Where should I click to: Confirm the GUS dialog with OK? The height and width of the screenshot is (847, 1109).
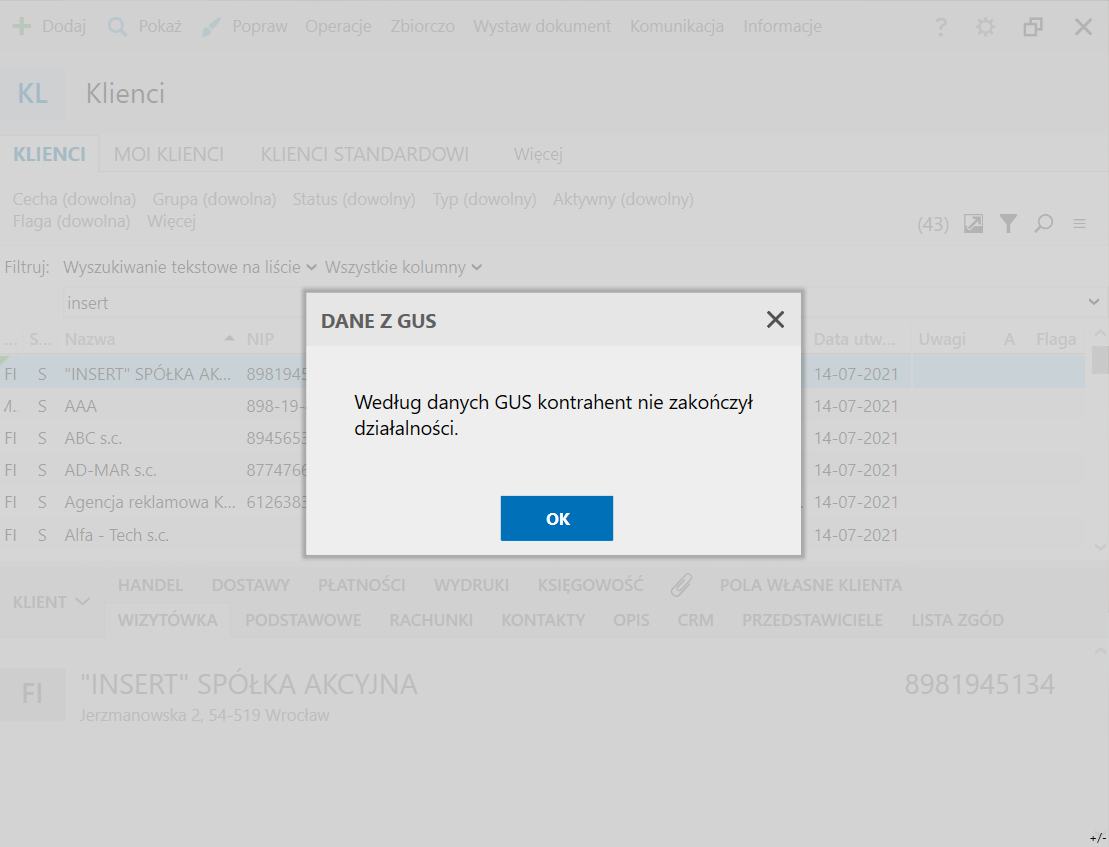(x=557, y=518)
